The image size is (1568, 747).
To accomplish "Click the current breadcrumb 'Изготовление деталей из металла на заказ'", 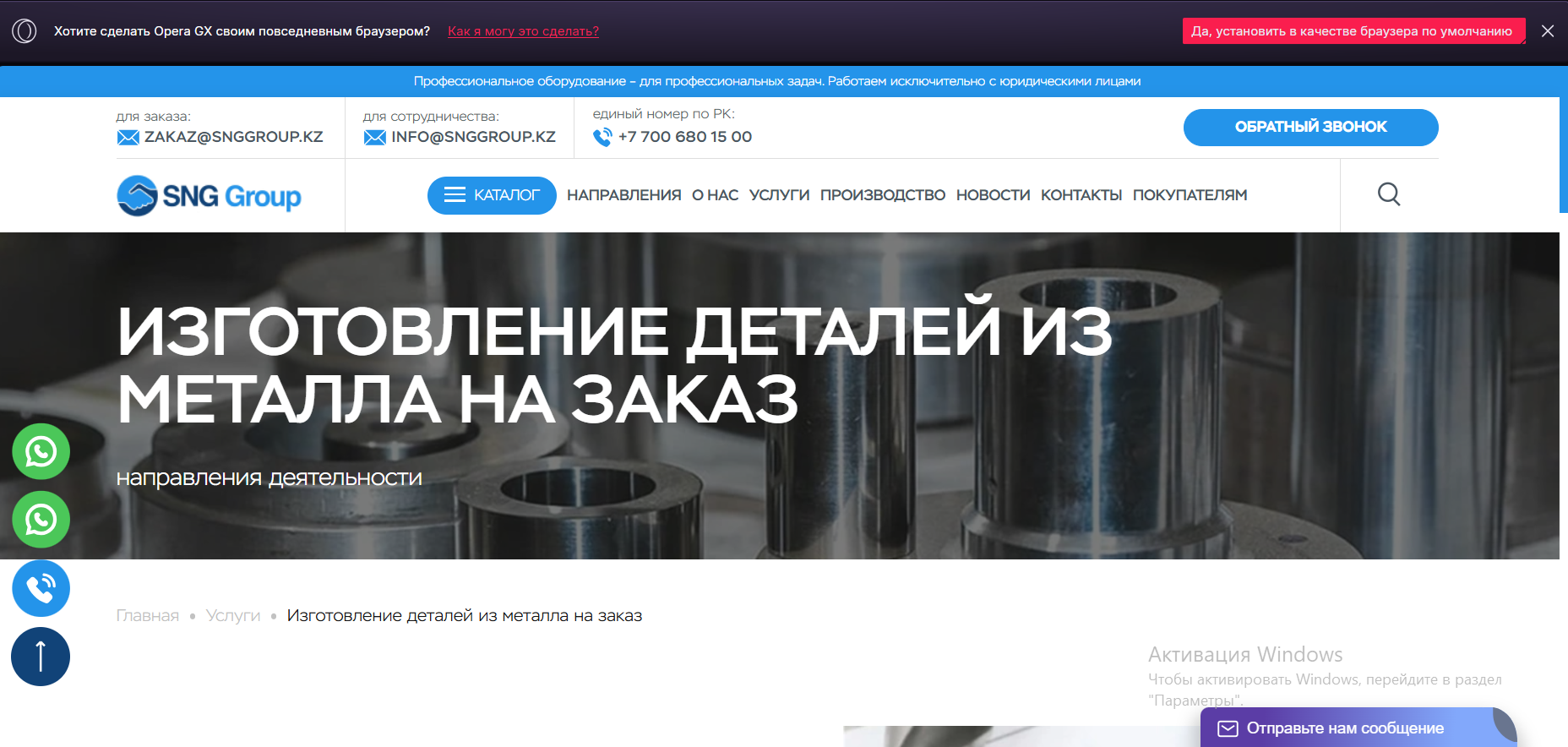I will 464,615.
